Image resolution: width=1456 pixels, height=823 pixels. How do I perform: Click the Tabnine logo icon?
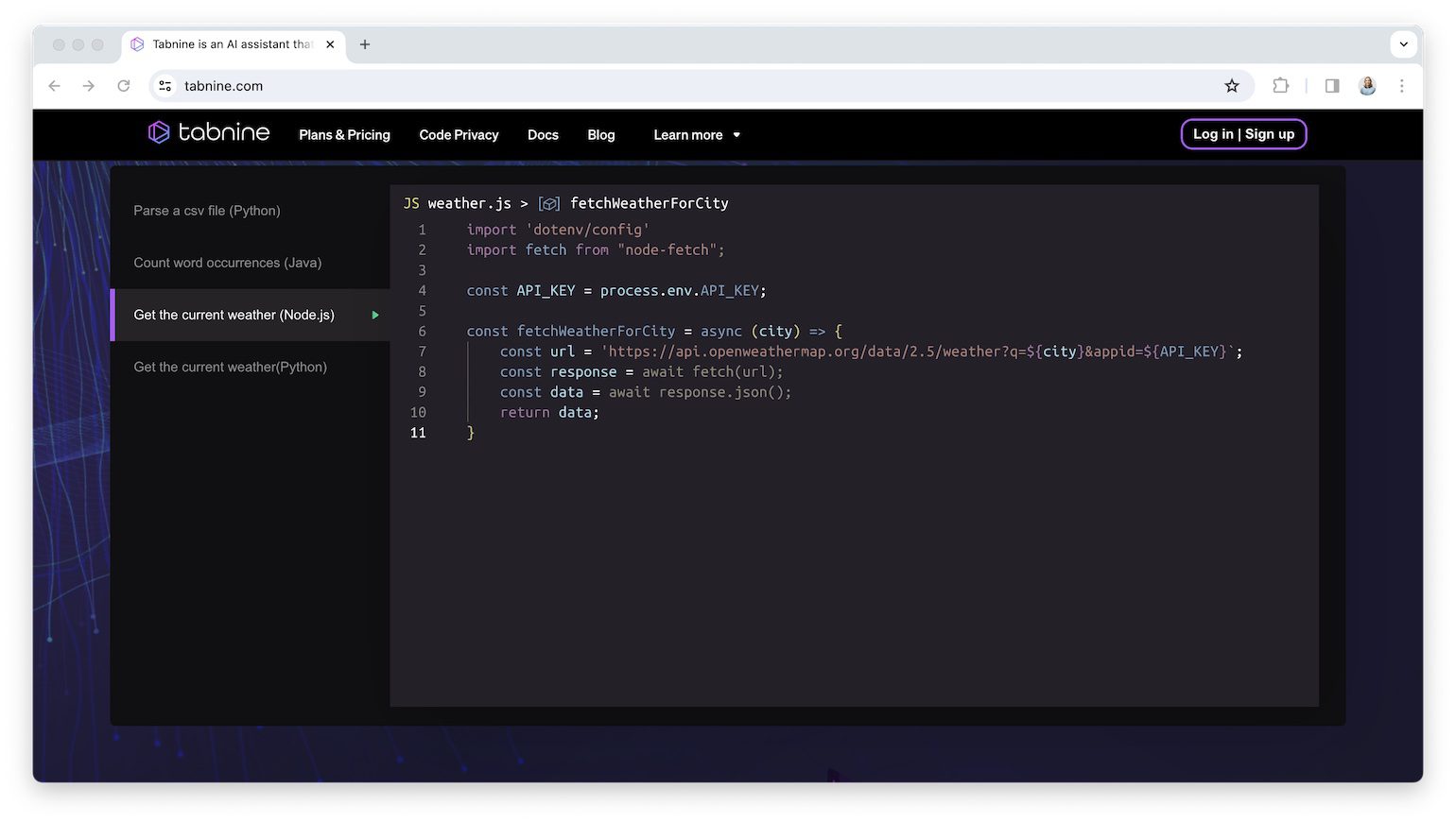coord(159,132)
